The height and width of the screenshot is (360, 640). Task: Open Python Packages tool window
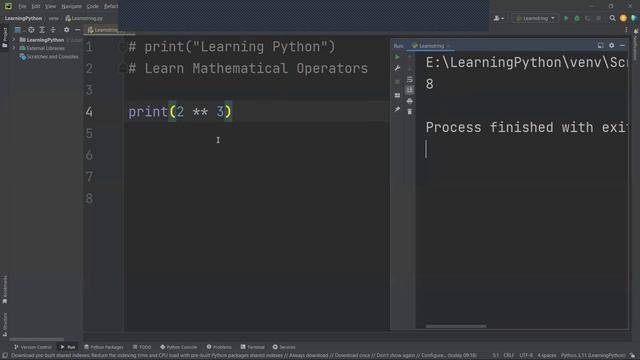(104, 347)
